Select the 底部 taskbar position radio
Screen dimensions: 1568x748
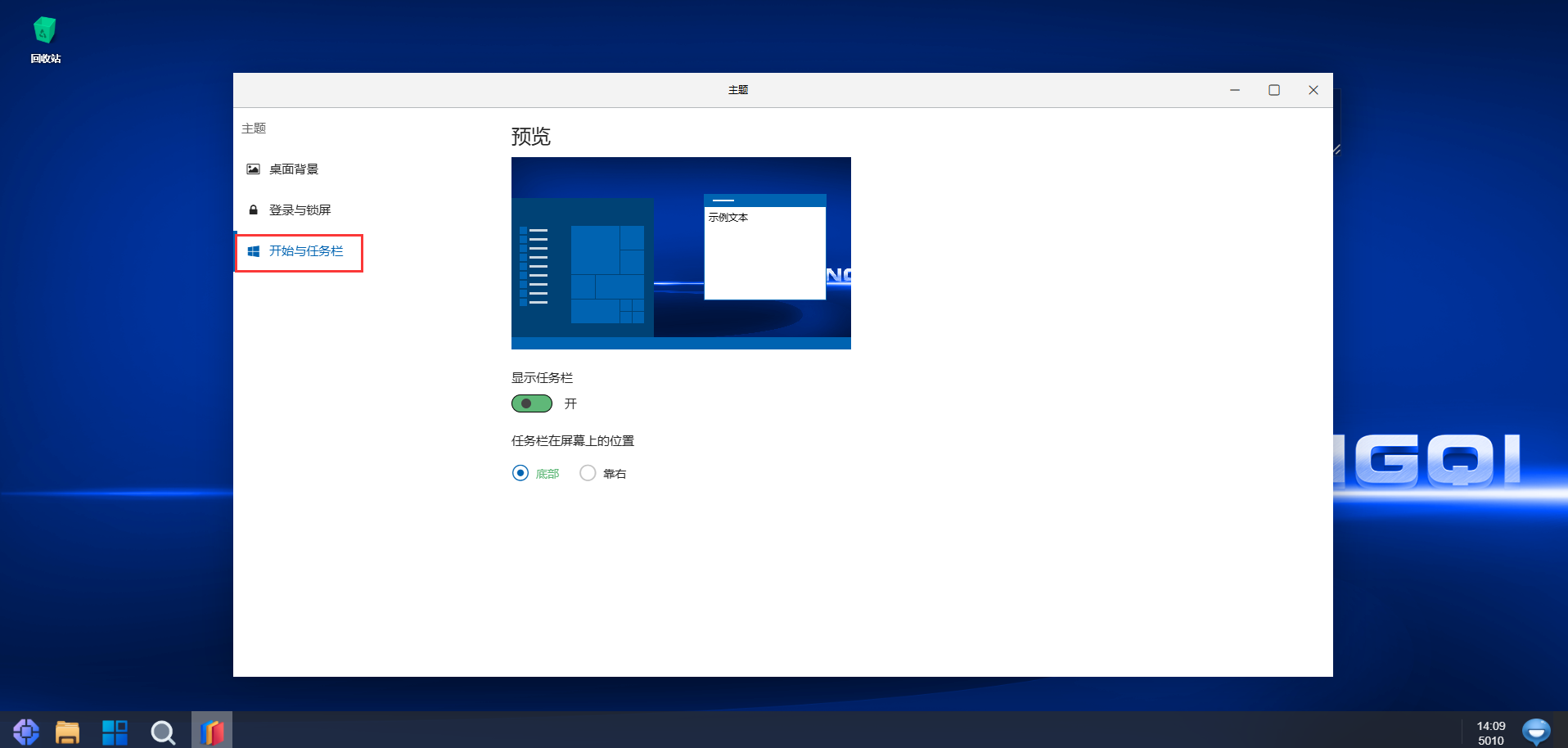tap(520, 473)
